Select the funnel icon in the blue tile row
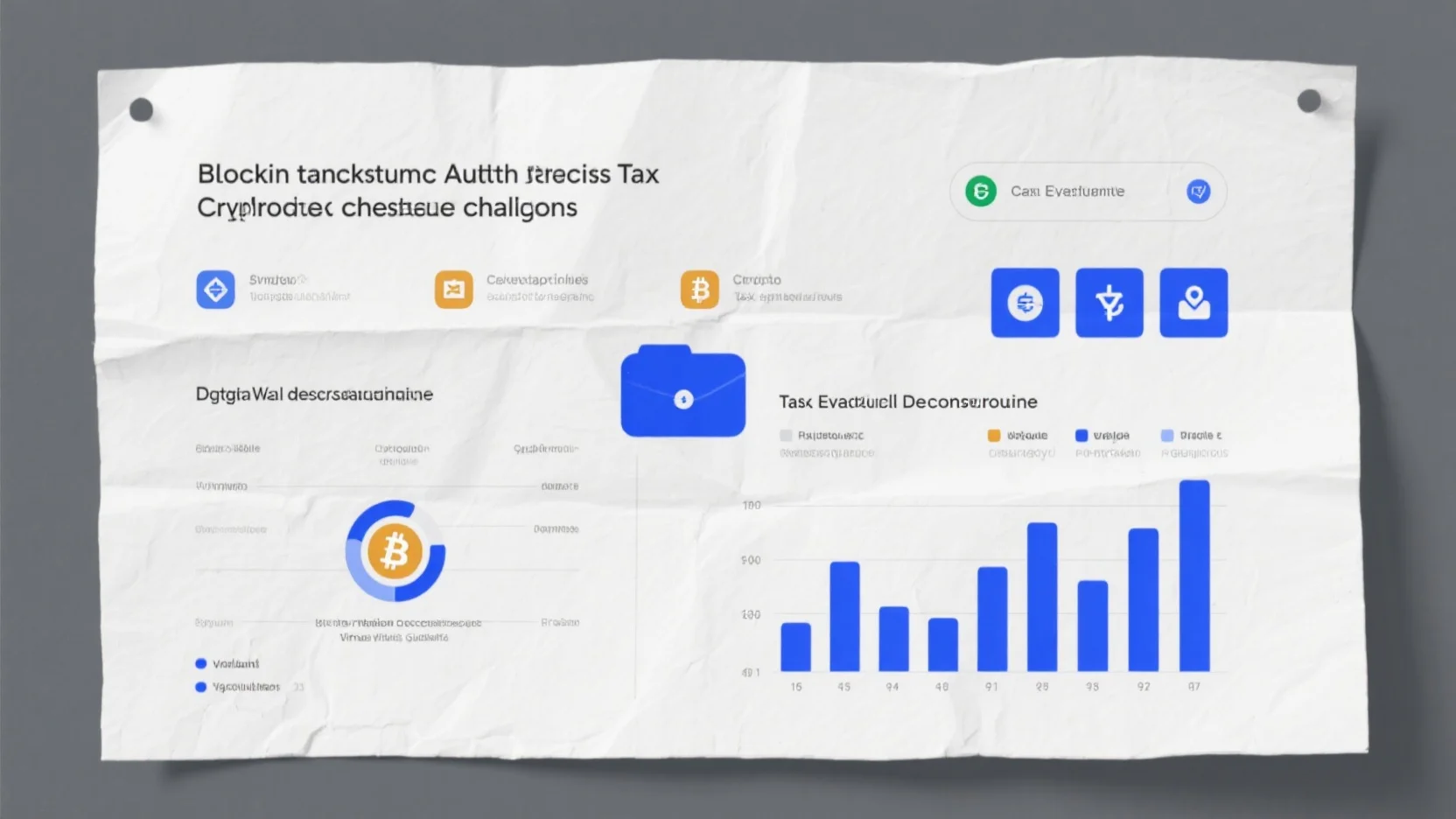Viewport: 1456px width, 819px height. pos(1109,302)
